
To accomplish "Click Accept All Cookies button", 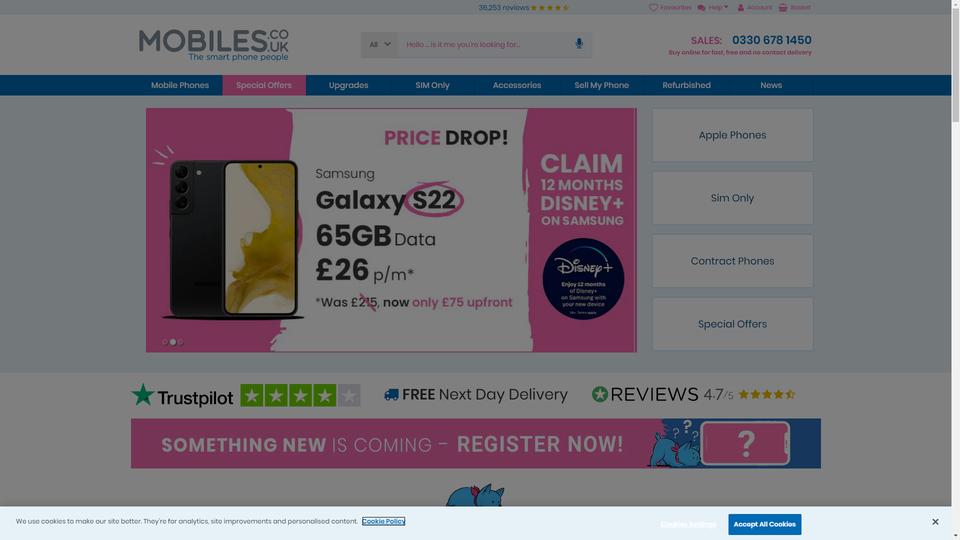I will click(765, 524).
